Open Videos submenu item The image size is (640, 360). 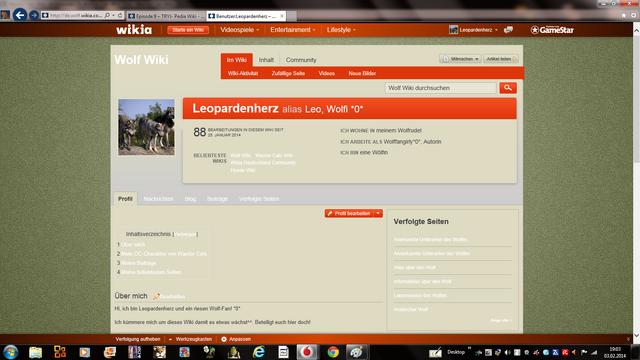coord(327,73)
